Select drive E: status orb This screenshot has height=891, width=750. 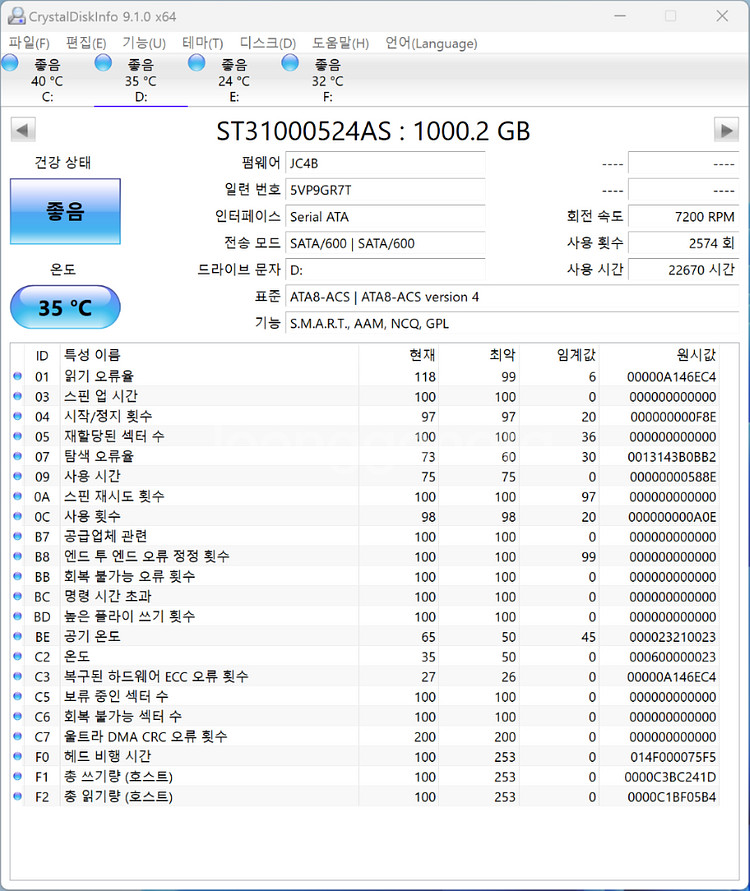[197, 63]
